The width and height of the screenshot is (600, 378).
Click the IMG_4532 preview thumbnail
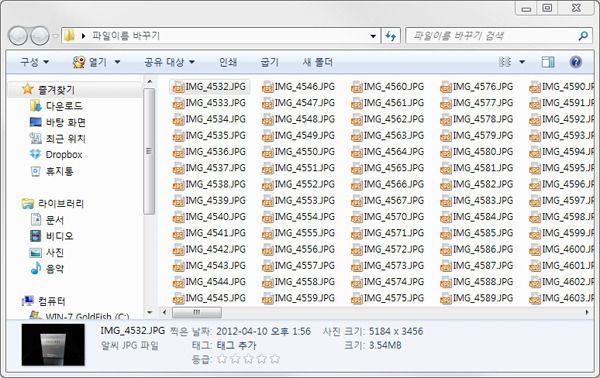click(x=53, y=345)
